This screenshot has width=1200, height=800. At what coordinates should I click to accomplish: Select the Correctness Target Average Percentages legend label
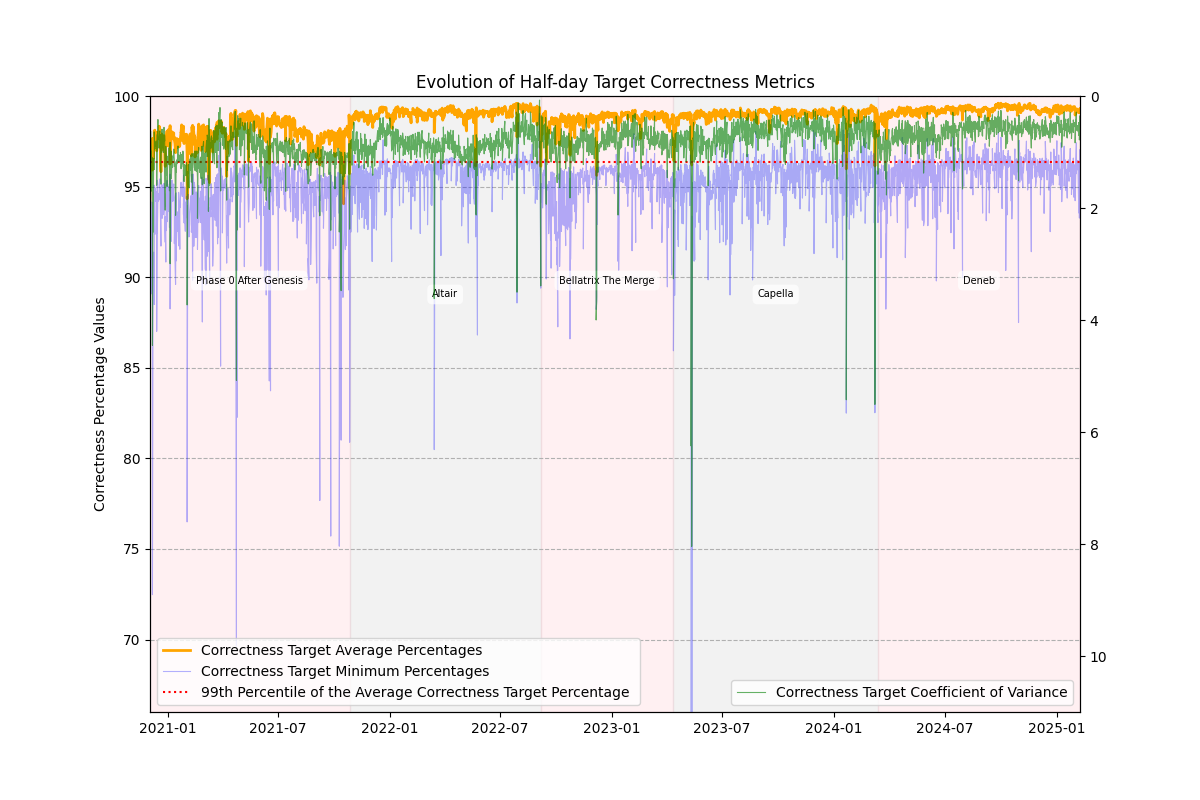coord(342,650)
